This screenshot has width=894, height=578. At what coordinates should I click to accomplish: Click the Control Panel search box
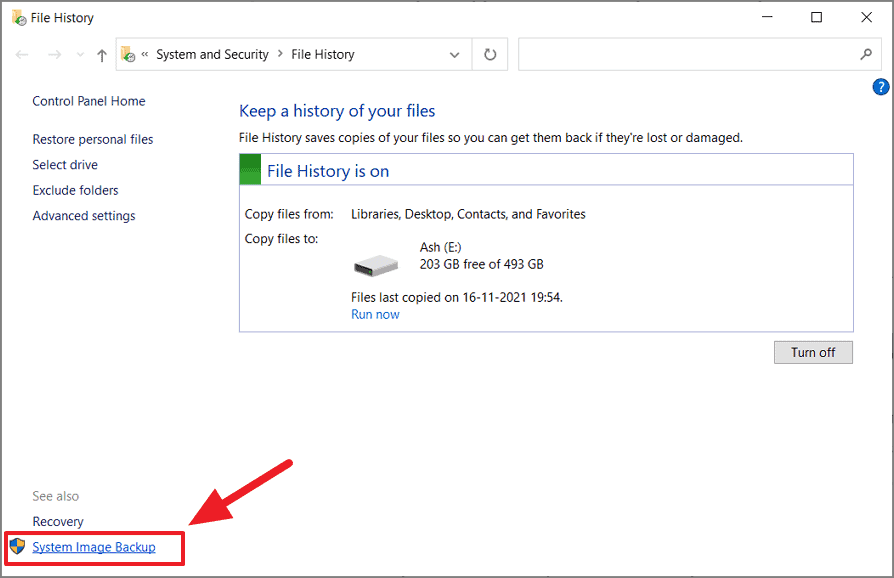(x=700, y=55)
